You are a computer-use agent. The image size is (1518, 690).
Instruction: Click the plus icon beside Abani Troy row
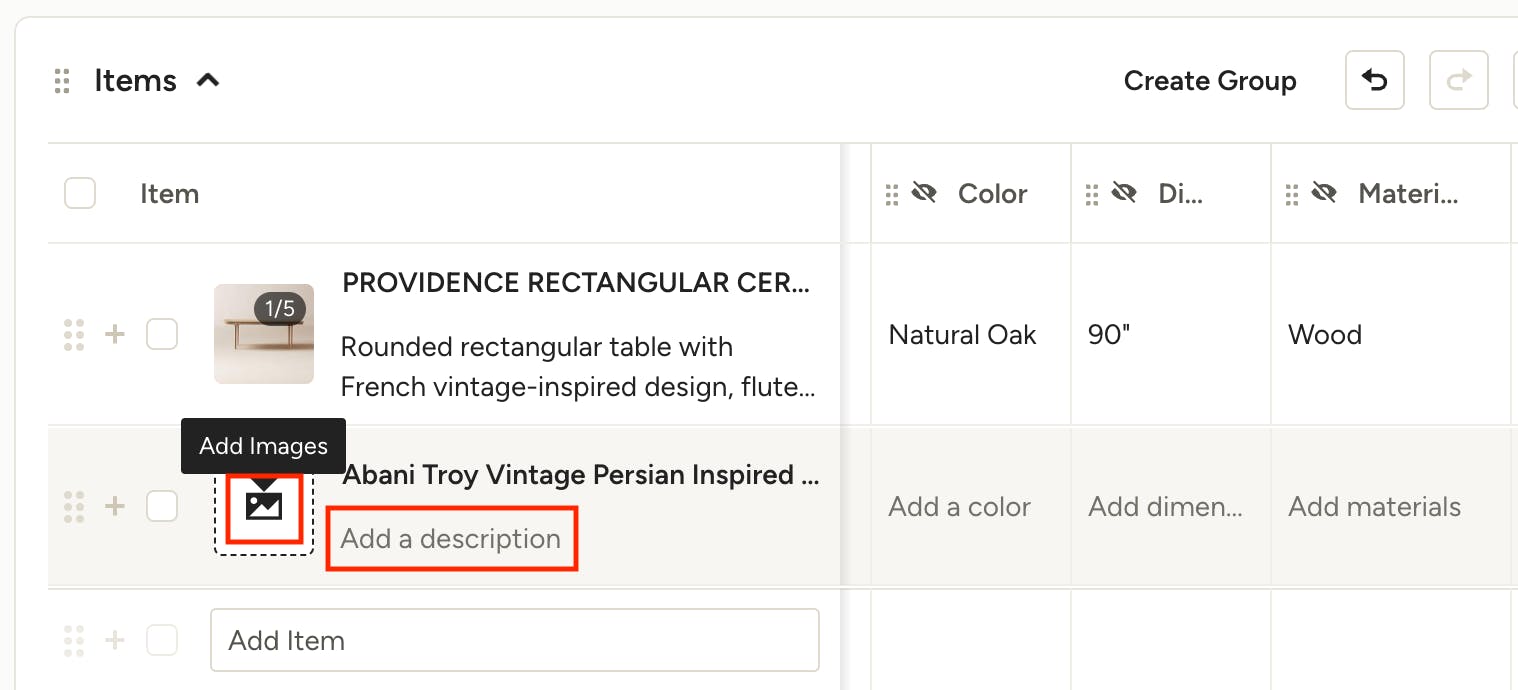click(x=115, y=506)
